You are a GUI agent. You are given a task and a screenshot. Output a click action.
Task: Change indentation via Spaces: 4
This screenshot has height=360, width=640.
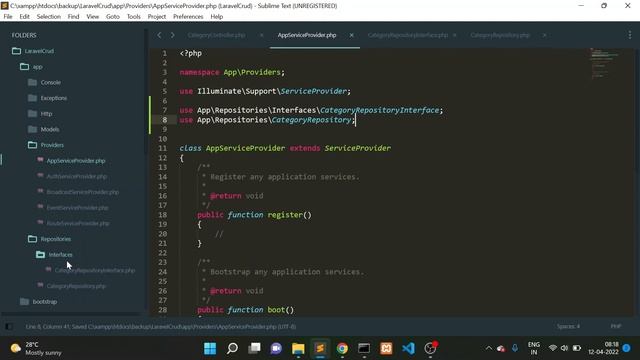568,326
